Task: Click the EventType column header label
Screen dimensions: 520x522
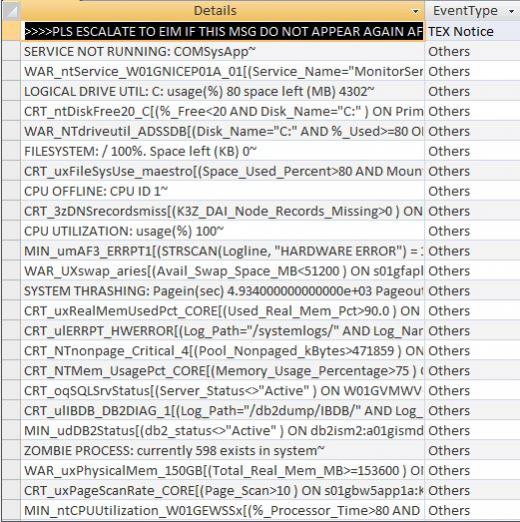Action: [465, 11]
